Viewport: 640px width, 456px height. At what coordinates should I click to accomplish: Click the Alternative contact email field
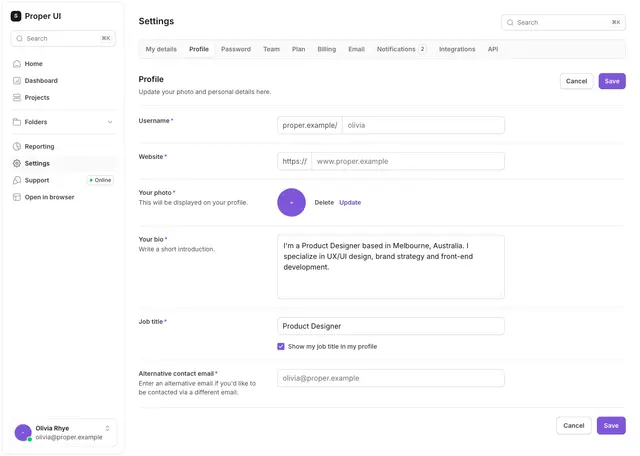coord(391,378)
